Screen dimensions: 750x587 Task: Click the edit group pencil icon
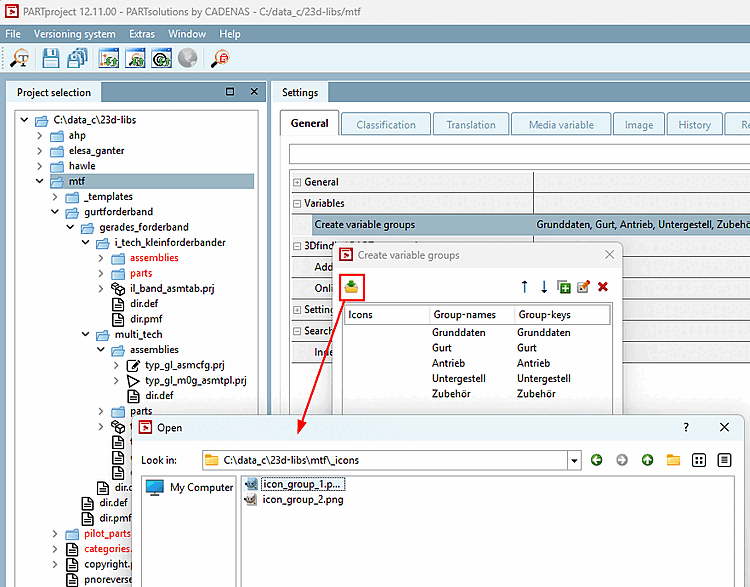click(584, 287)
